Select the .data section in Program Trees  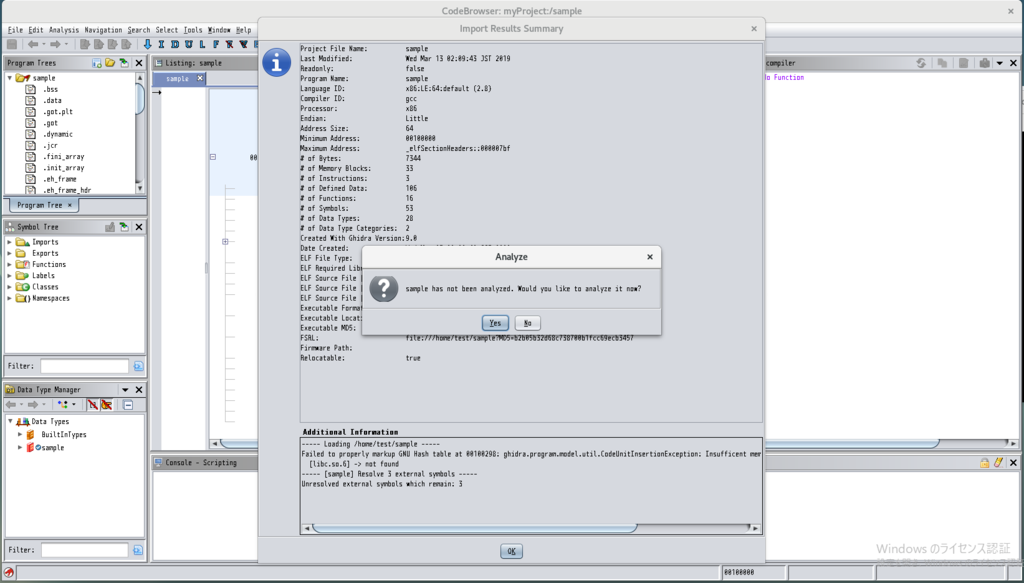[52, 101]
